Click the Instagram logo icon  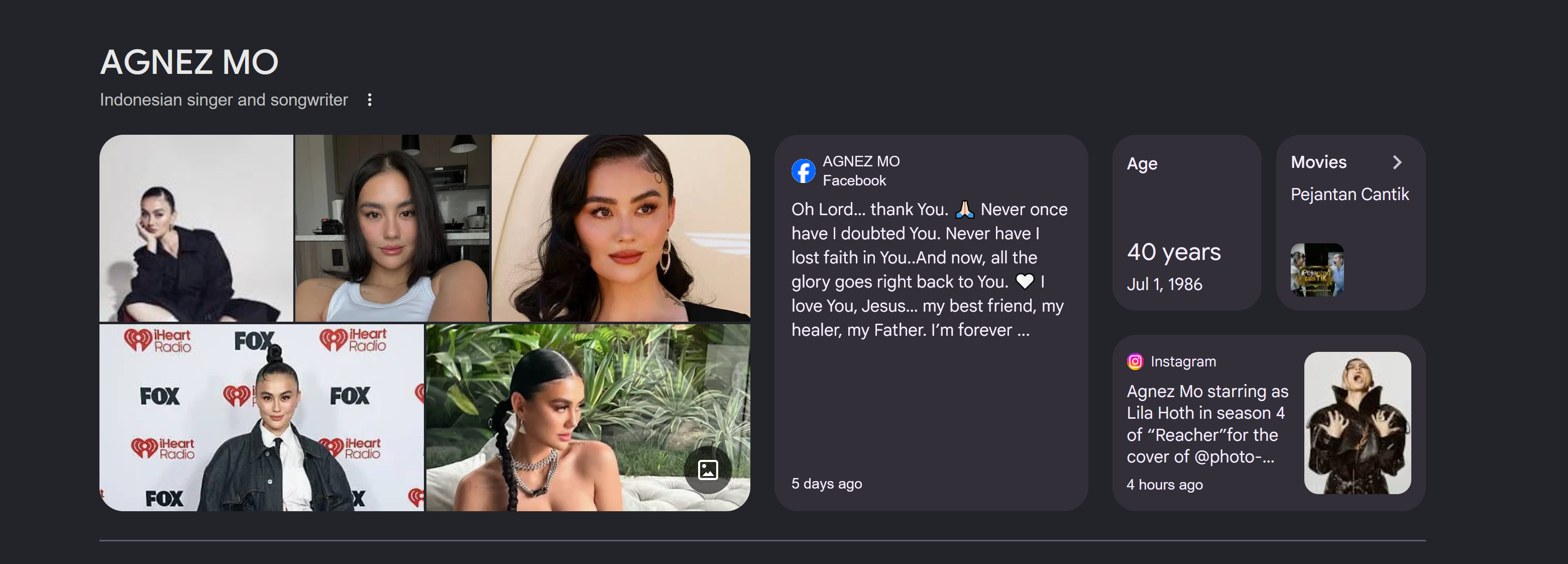tap(1135, 362)
